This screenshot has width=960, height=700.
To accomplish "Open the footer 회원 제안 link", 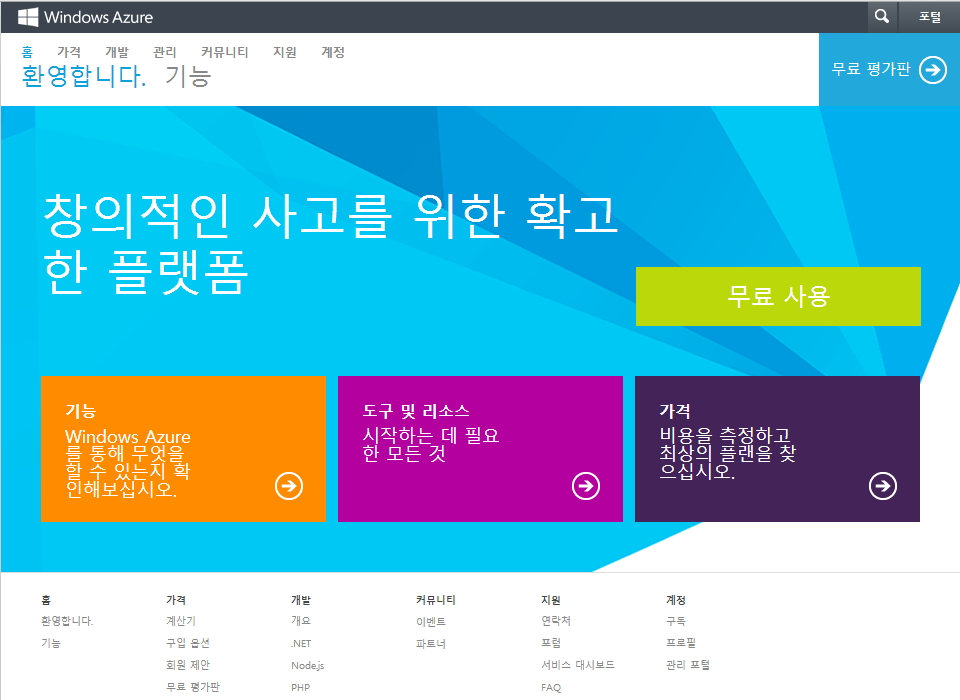I will 188,665.
